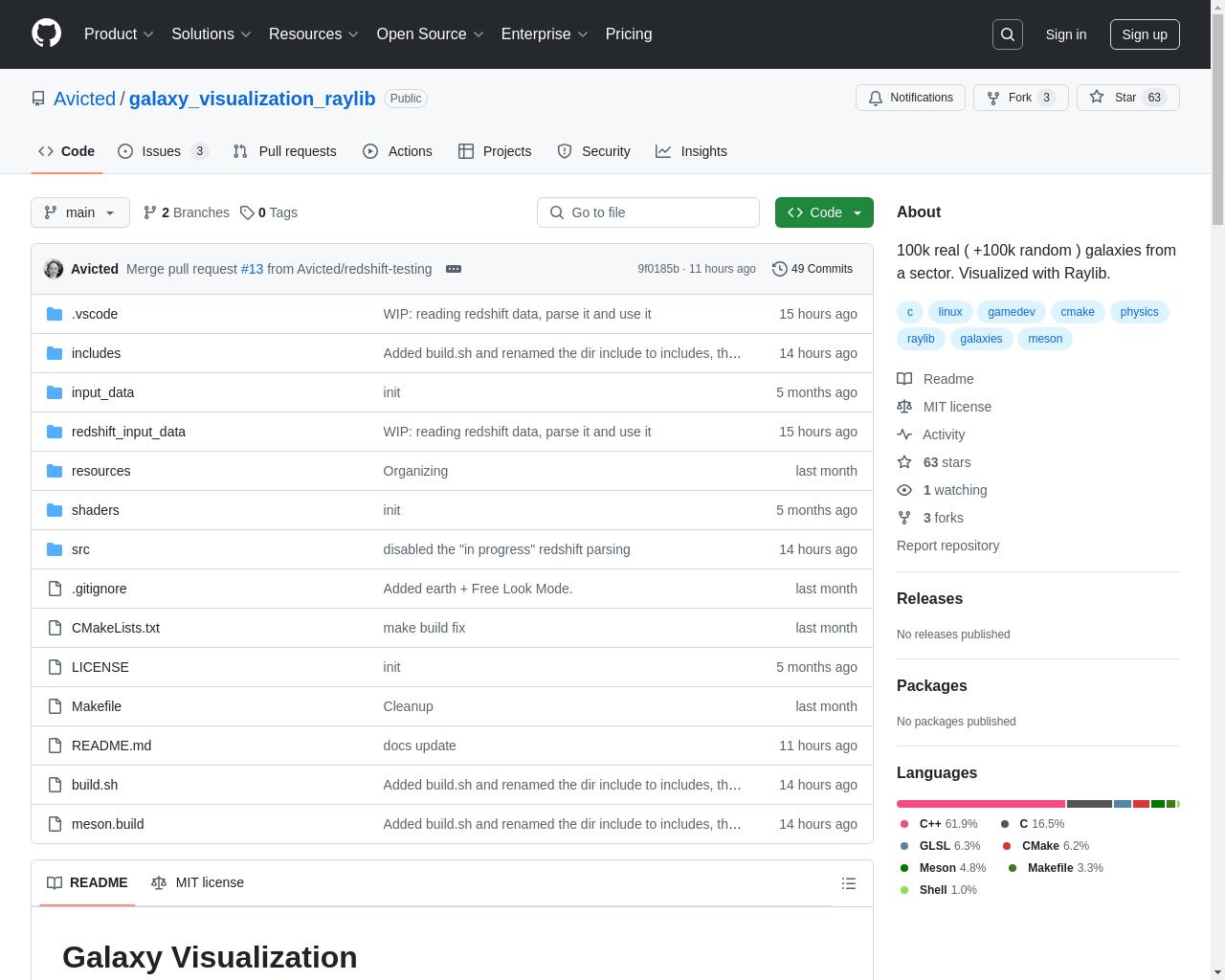
Task: Open Report repository link
Action: click(947, 546)
